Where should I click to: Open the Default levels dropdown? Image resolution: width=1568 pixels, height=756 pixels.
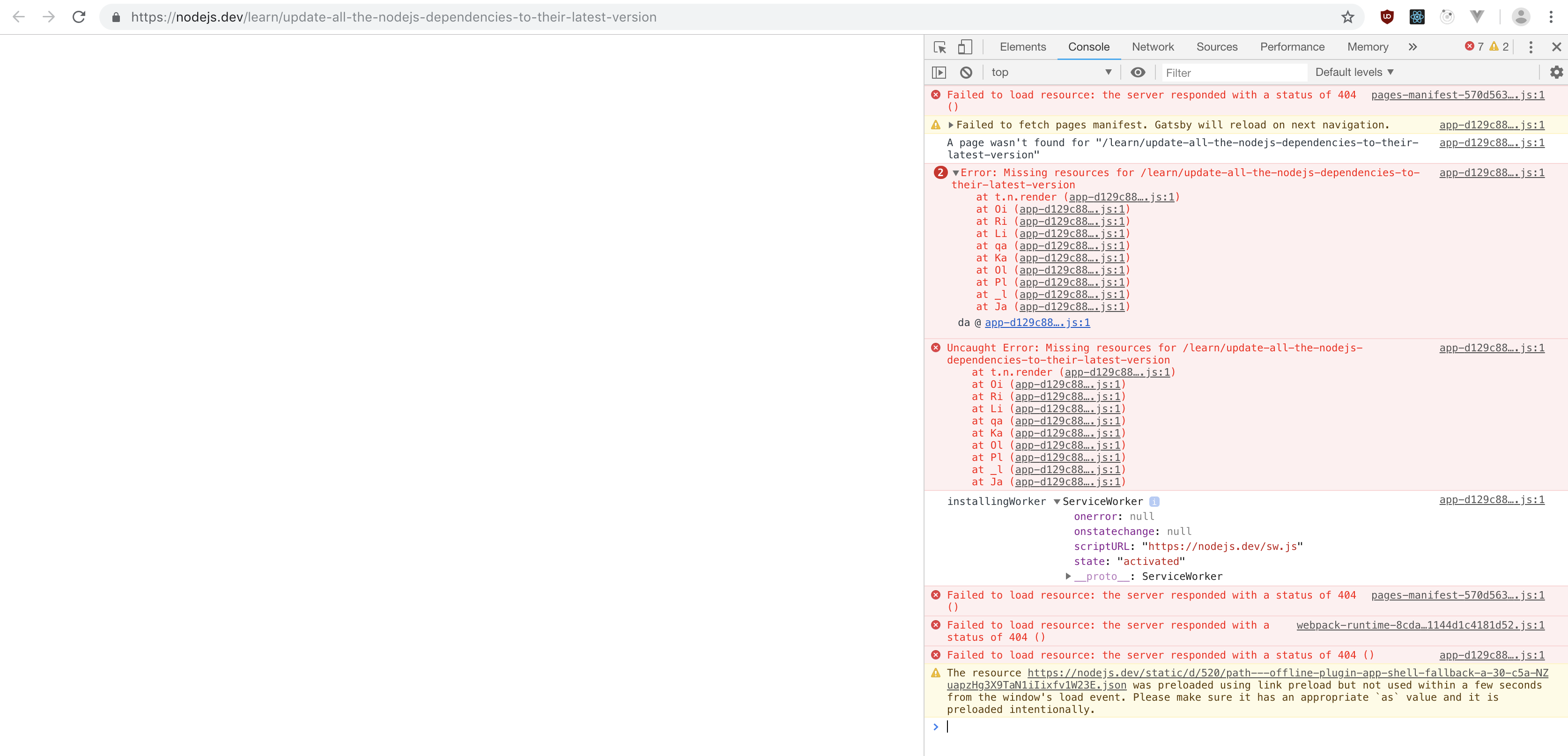[1354, 73]
